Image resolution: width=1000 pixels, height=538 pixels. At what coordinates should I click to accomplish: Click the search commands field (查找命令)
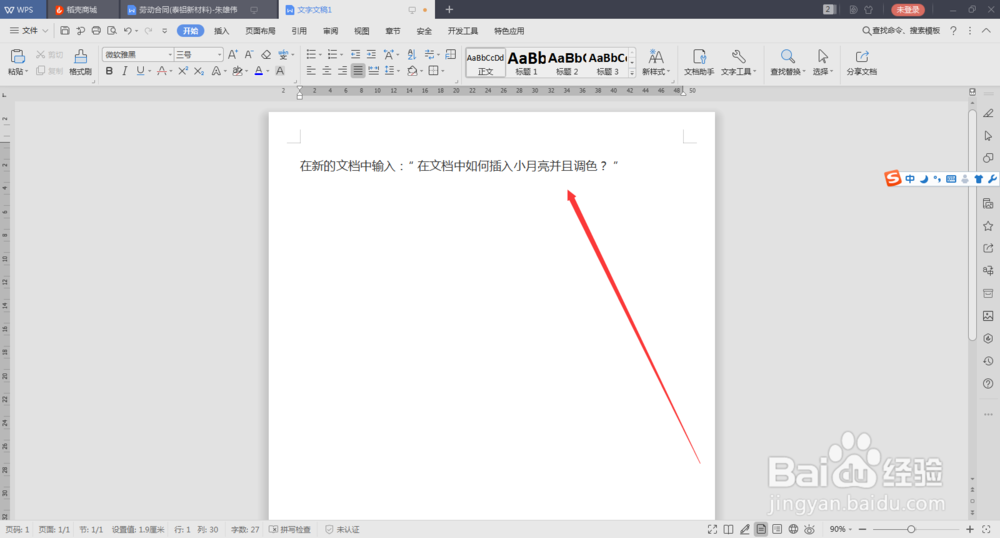[x=901, y=31]
